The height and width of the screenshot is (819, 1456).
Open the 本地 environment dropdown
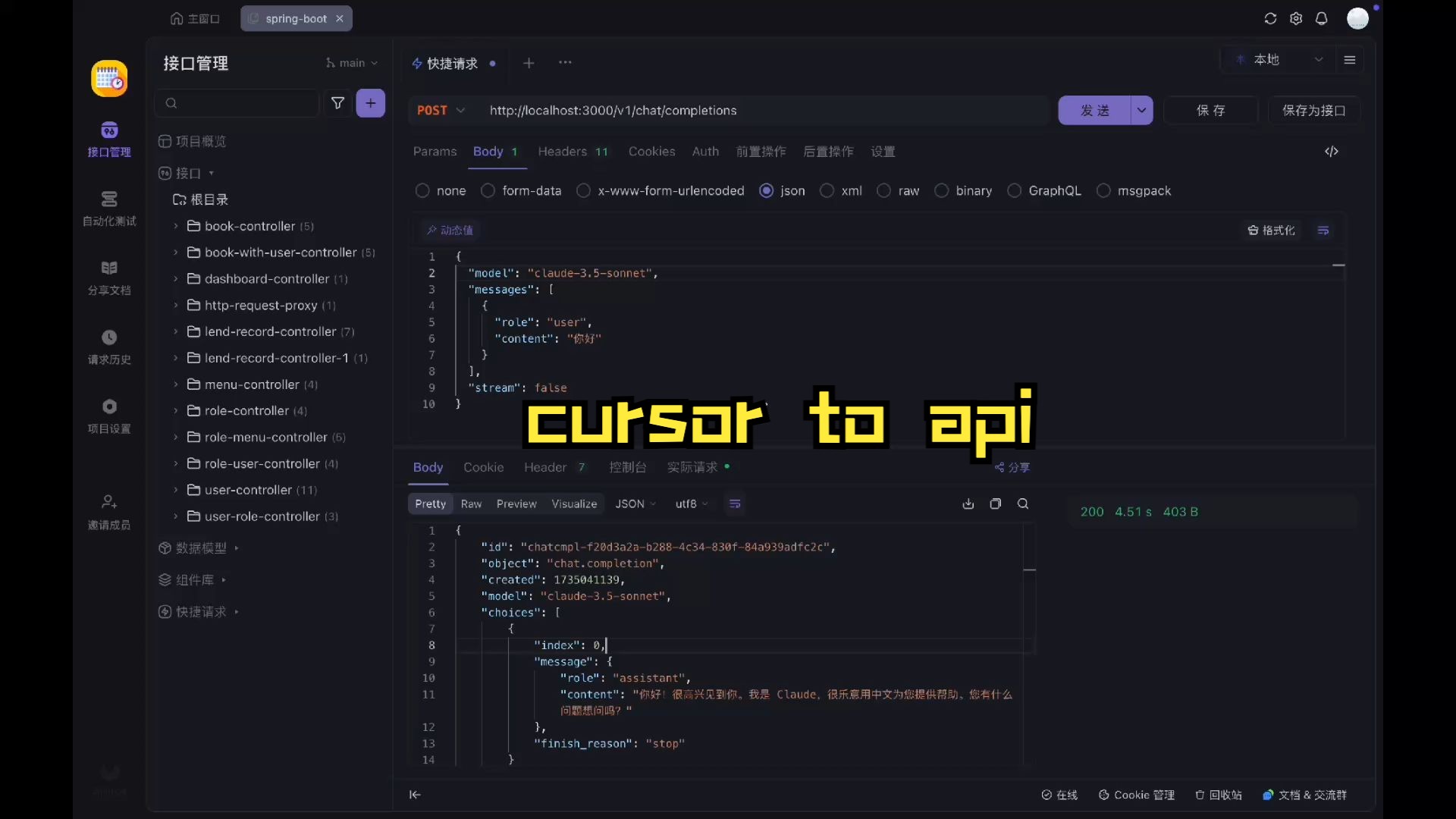click(x=1280, y=60)
